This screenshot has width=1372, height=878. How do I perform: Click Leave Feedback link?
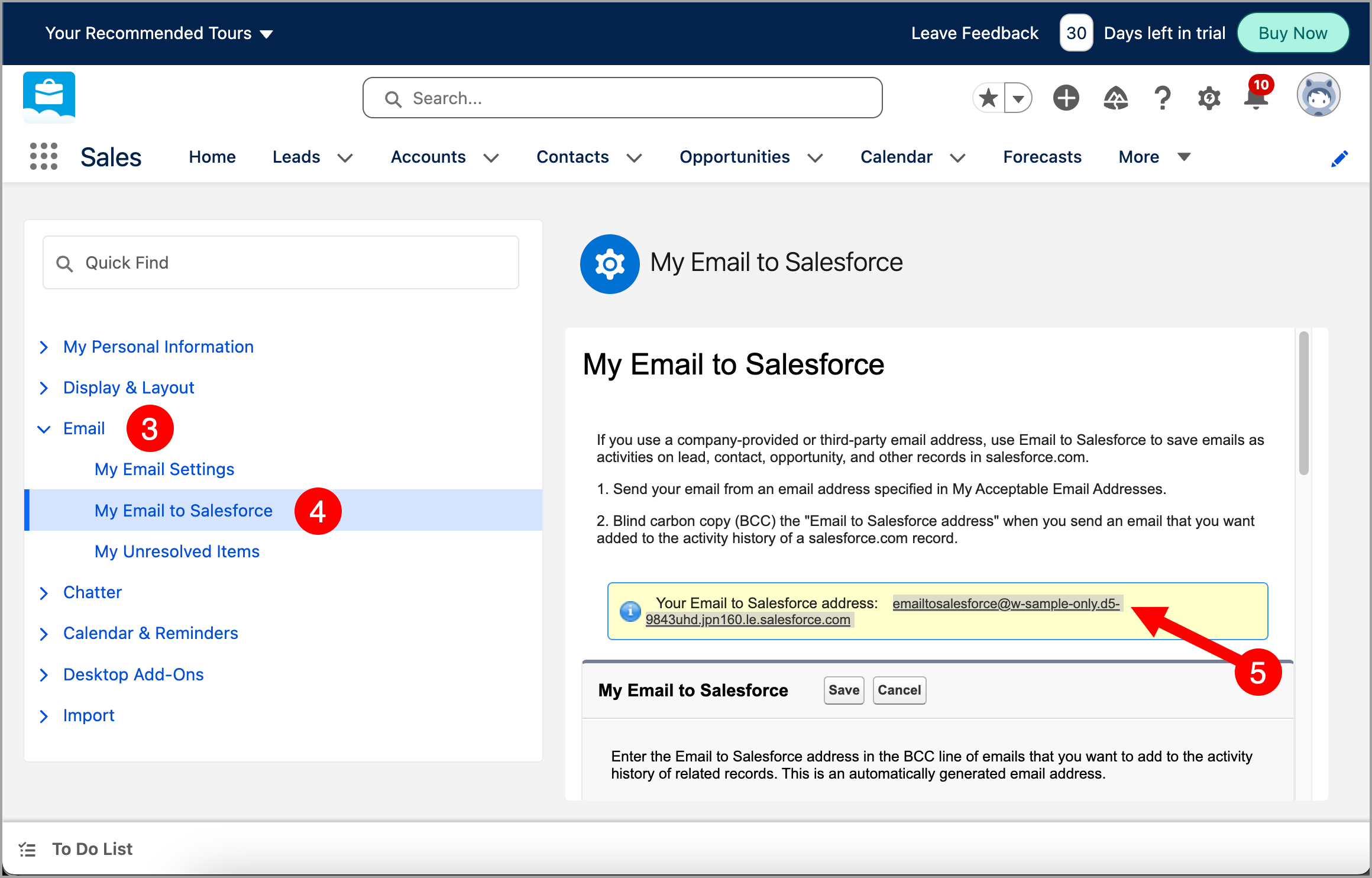[x=975, y=33]
